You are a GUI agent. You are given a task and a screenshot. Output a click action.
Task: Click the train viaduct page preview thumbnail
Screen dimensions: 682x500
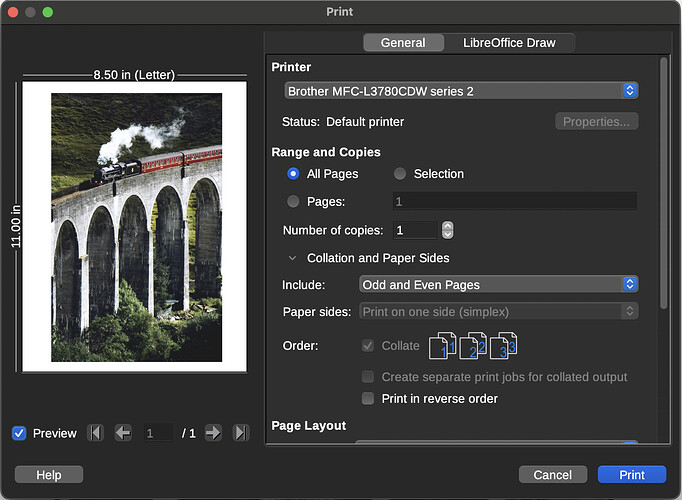point(136,227)
